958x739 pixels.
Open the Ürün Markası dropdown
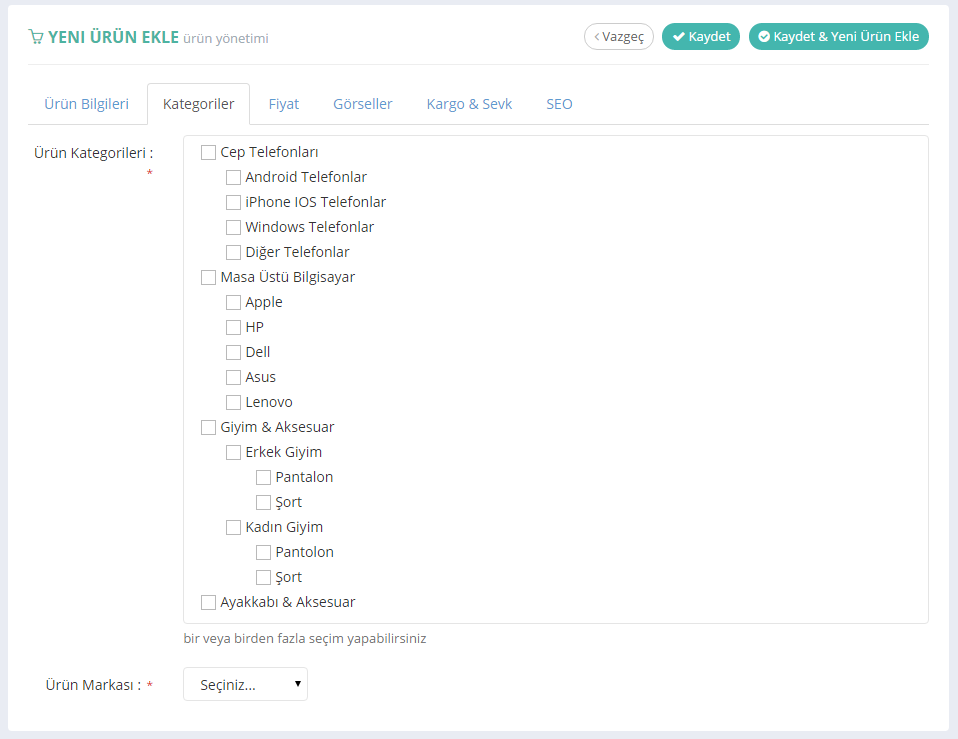[245, 685]
